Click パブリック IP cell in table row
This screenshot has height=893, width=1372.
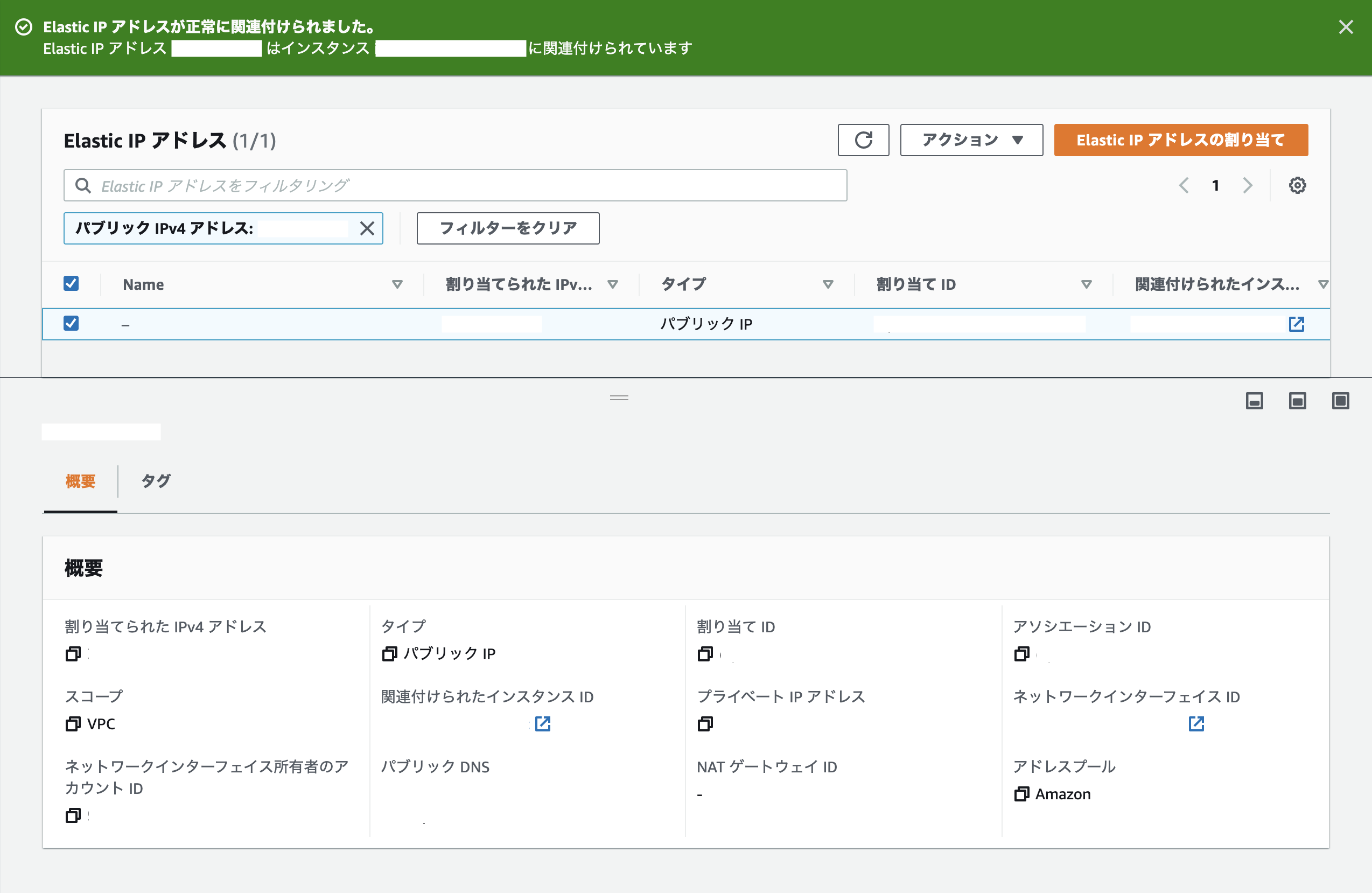tap(706, 324)
